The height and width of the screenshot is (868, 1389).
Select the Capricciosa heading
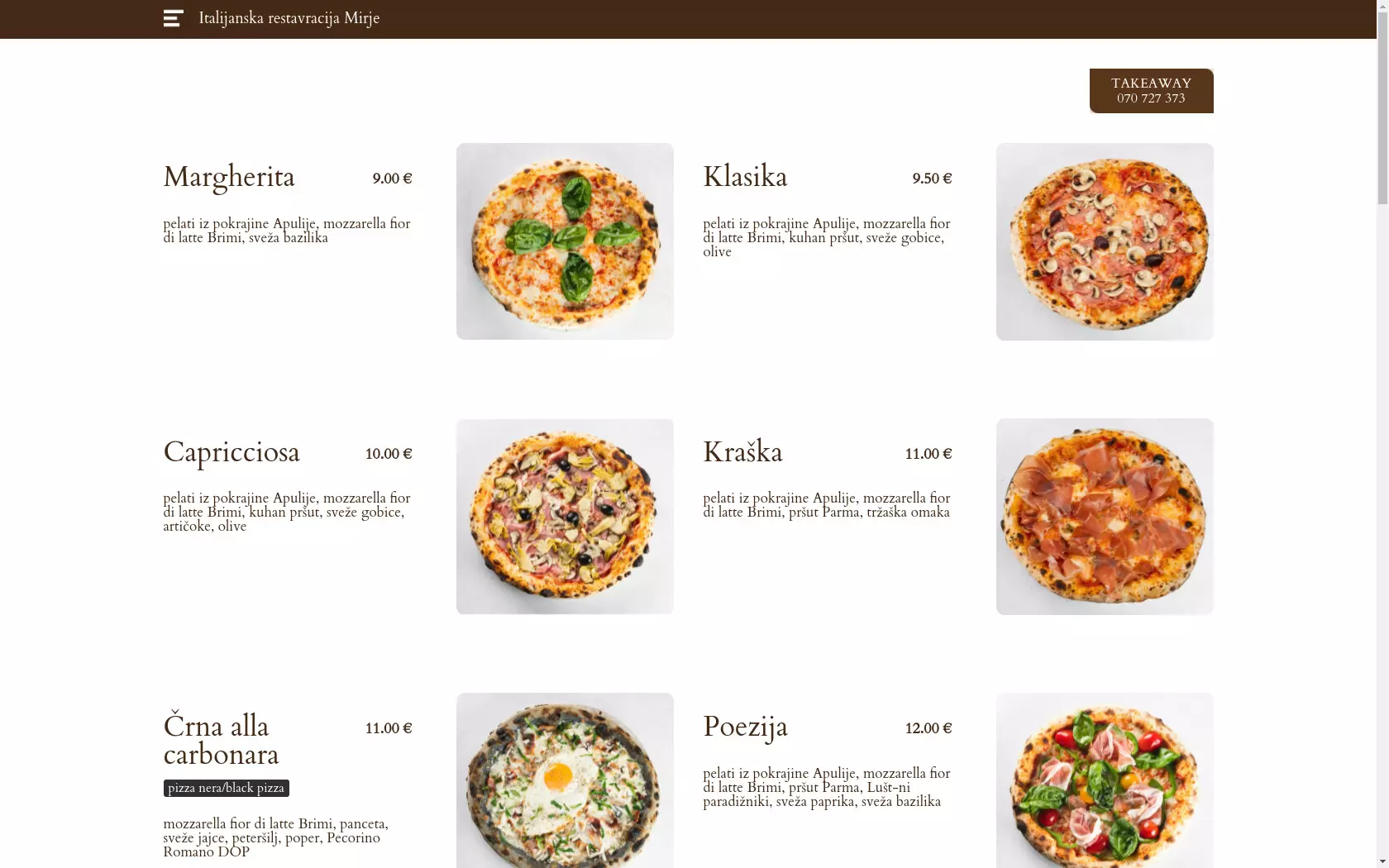pos(231,453)
